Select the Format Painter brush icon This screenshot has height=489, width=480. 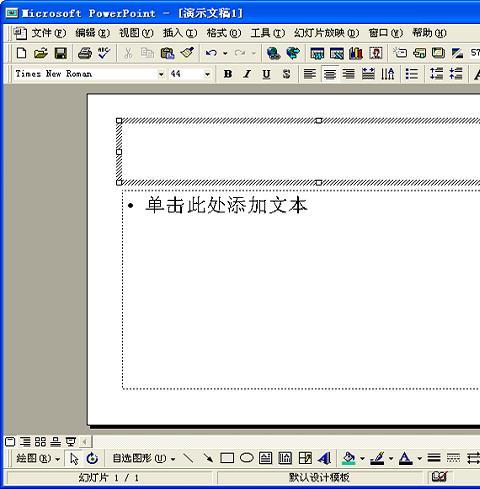coord(187,53)
